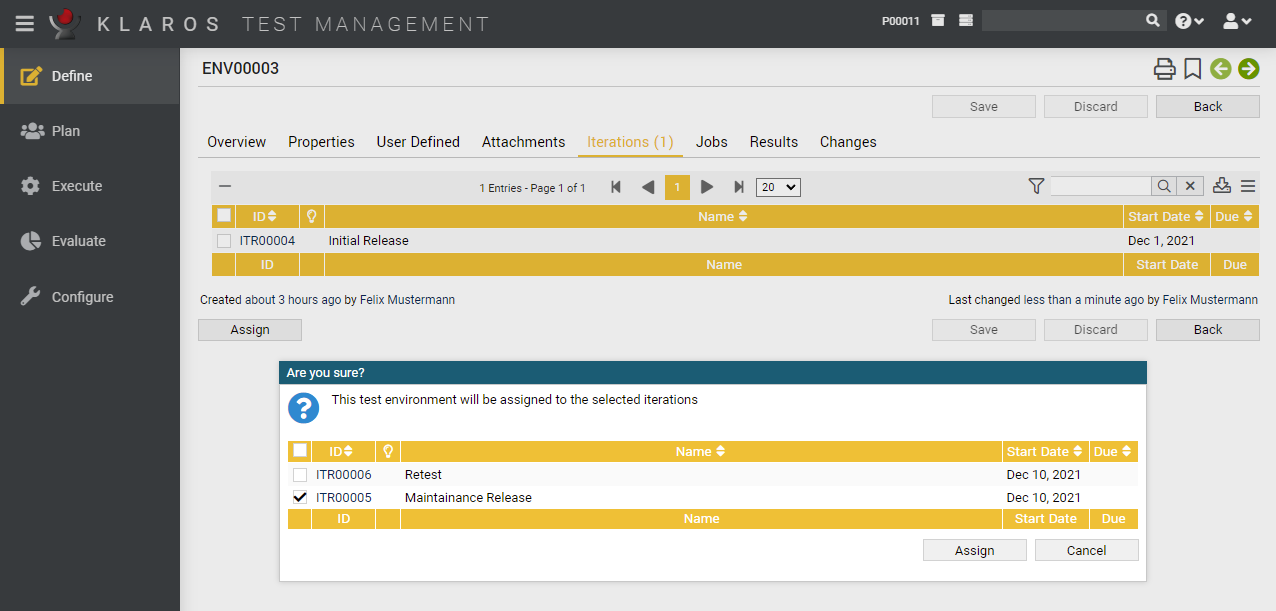1276x611 pixels.
Task: Open the user account menu
Action: point(1237,21)
